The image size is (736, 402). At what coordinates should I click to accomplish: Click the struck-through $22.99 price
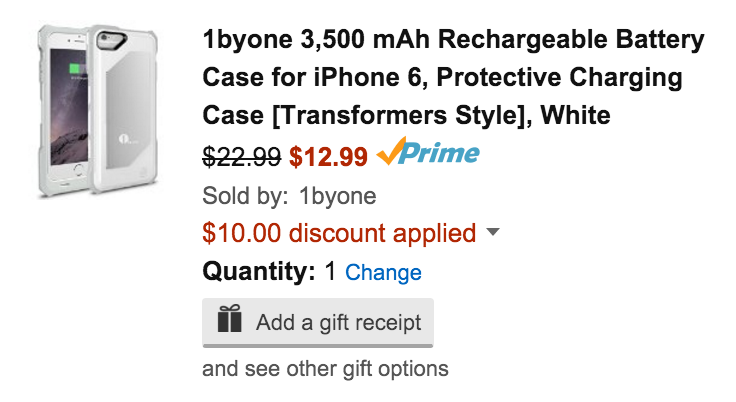coord(242,156)
